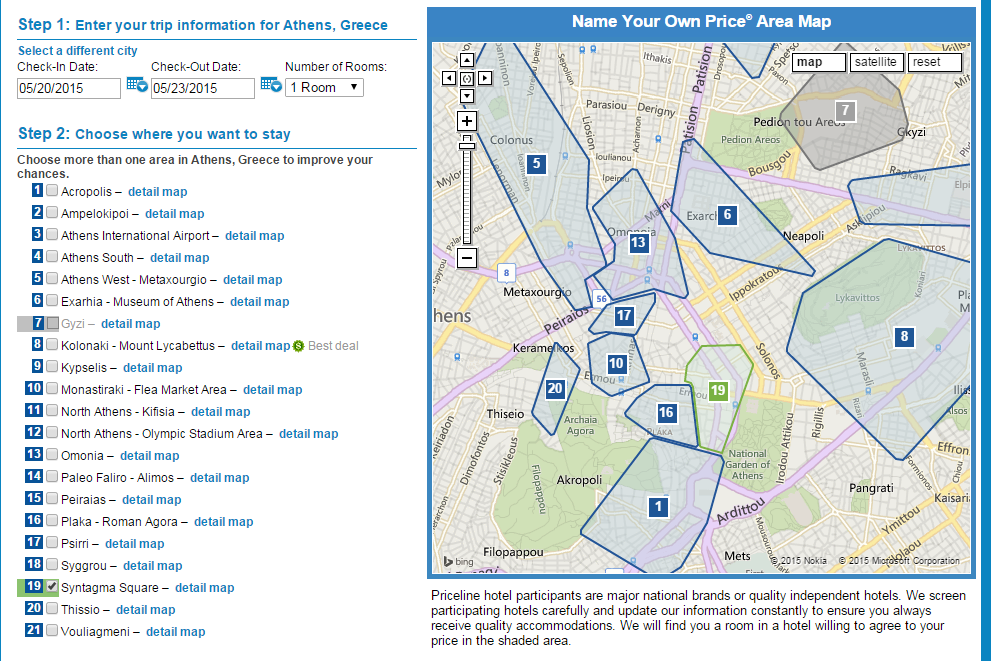Open the Number of Rooms dropdown
This screenshot has width=991, height=661.
click(x=324, y=87)
